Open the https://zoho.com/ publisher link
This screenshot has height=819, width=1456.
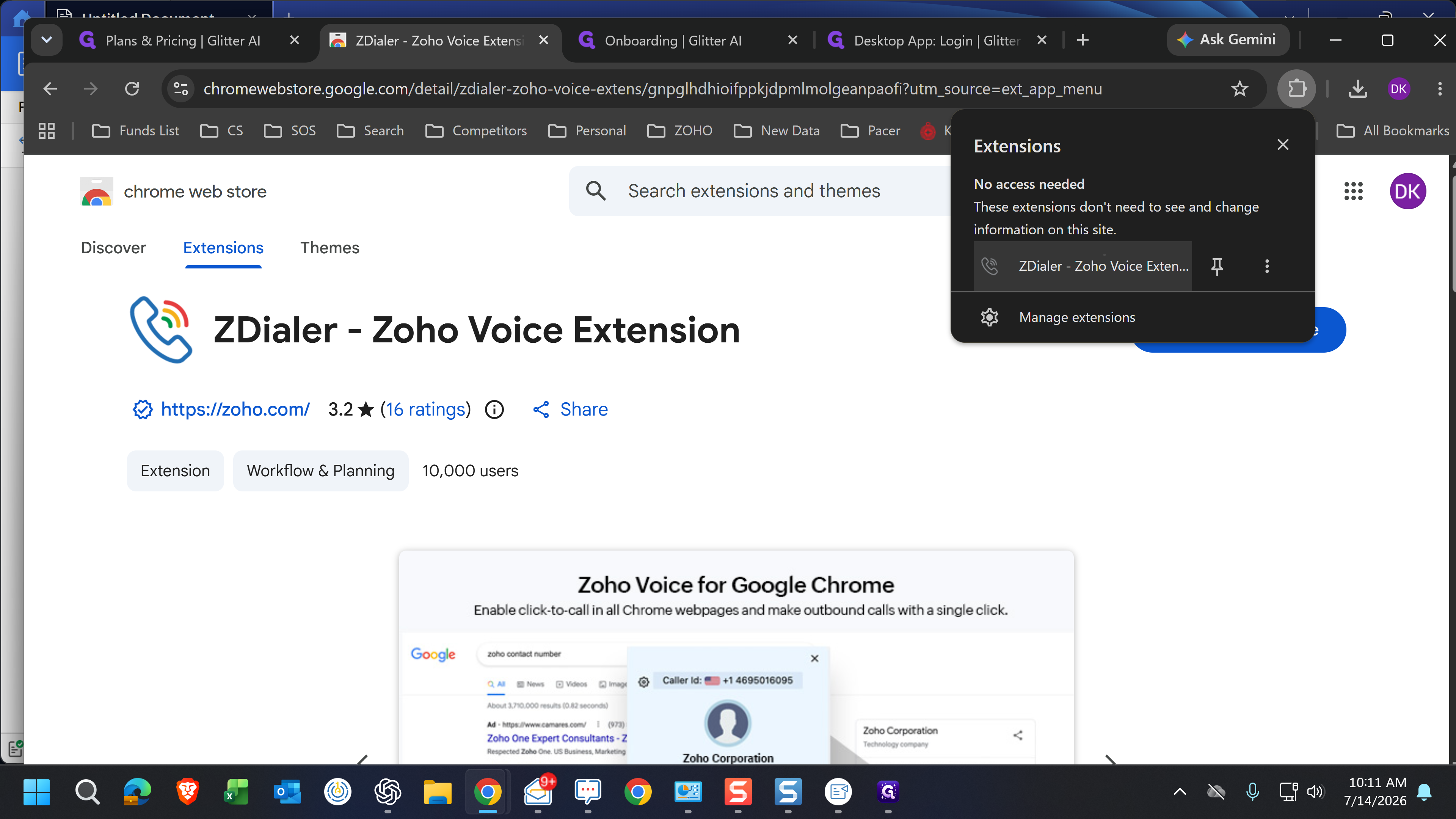(x=235, y=409)
